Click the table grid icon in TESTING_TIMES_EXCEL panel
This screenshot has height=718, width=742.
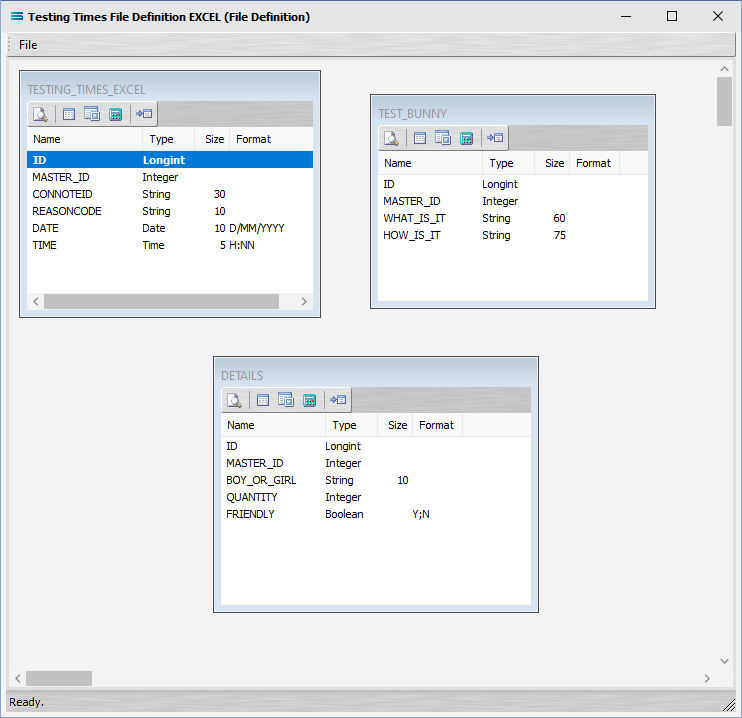click(x=69, y=114)
